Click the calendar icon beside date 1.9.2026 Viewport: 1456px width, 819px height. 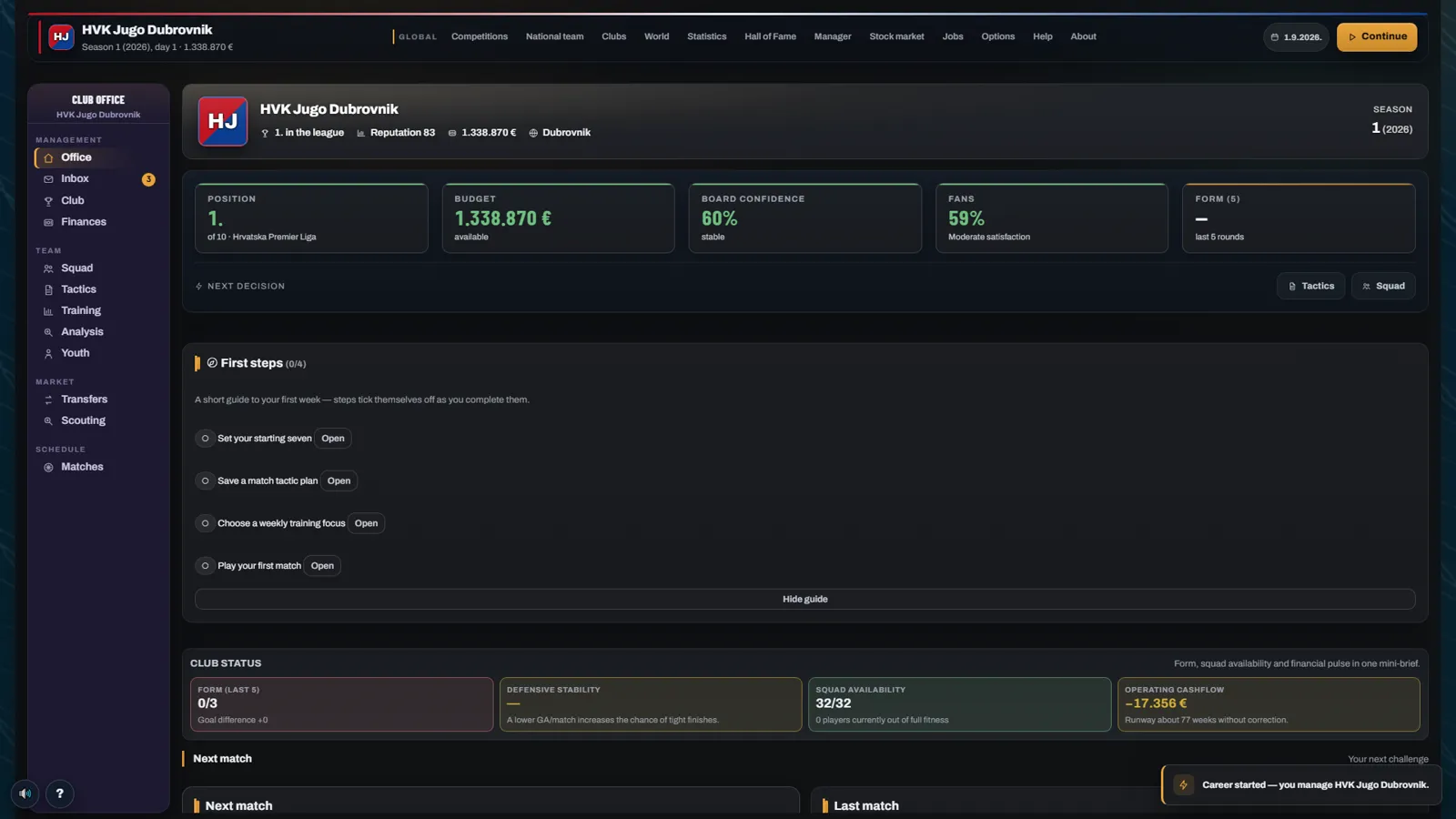(x=1274, y=37)
